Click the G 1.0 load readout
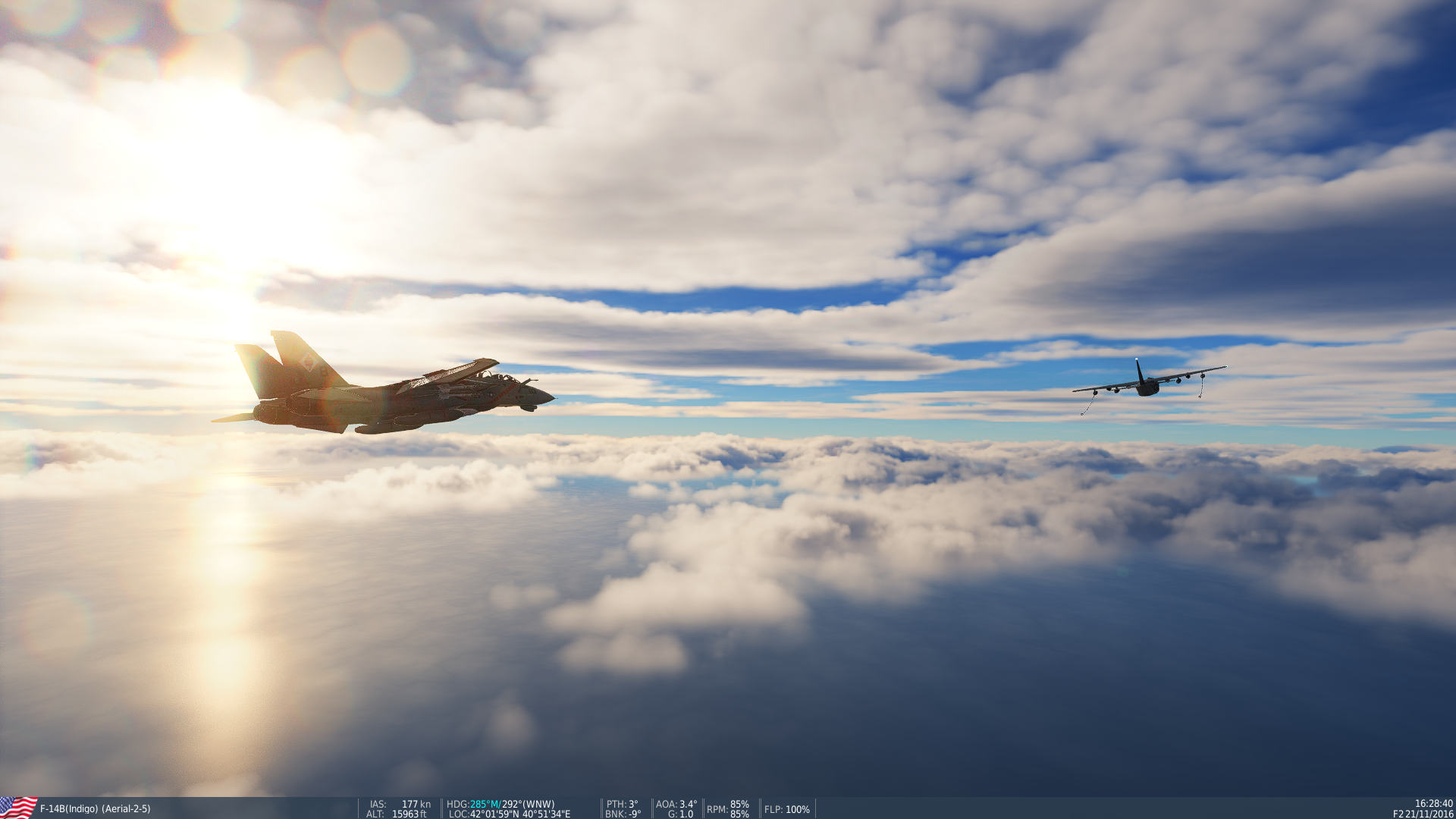 coord(680,814)
